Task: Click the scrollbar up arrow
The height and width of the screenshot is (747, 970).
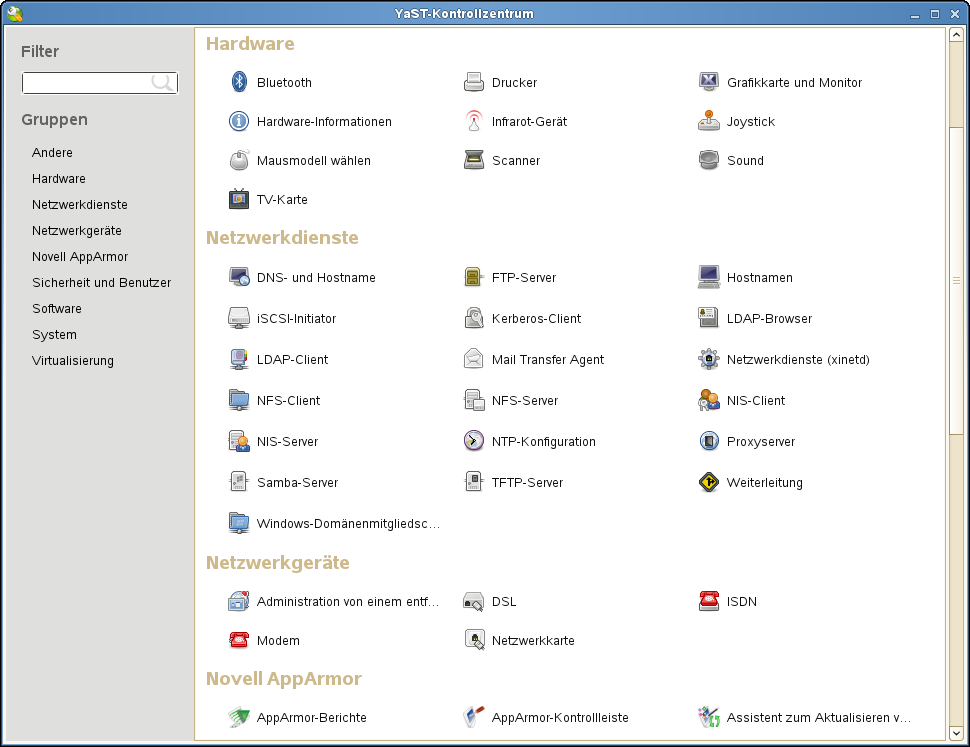Action: (956, 35)
